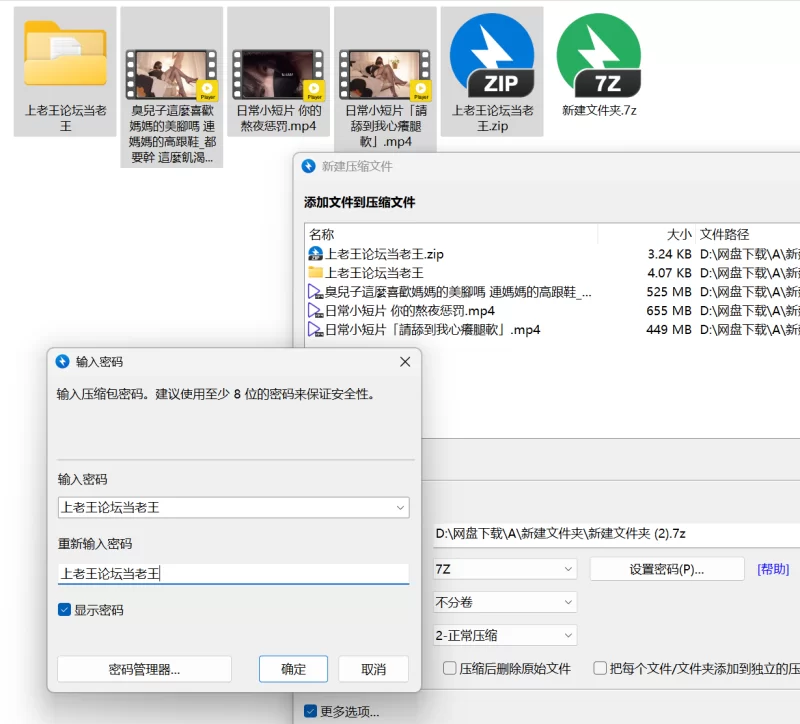This screenshot has width=800, height=724.
Task: Close the 输入密码 dialog
Action: pyautogui.click(x=405, y=362)
